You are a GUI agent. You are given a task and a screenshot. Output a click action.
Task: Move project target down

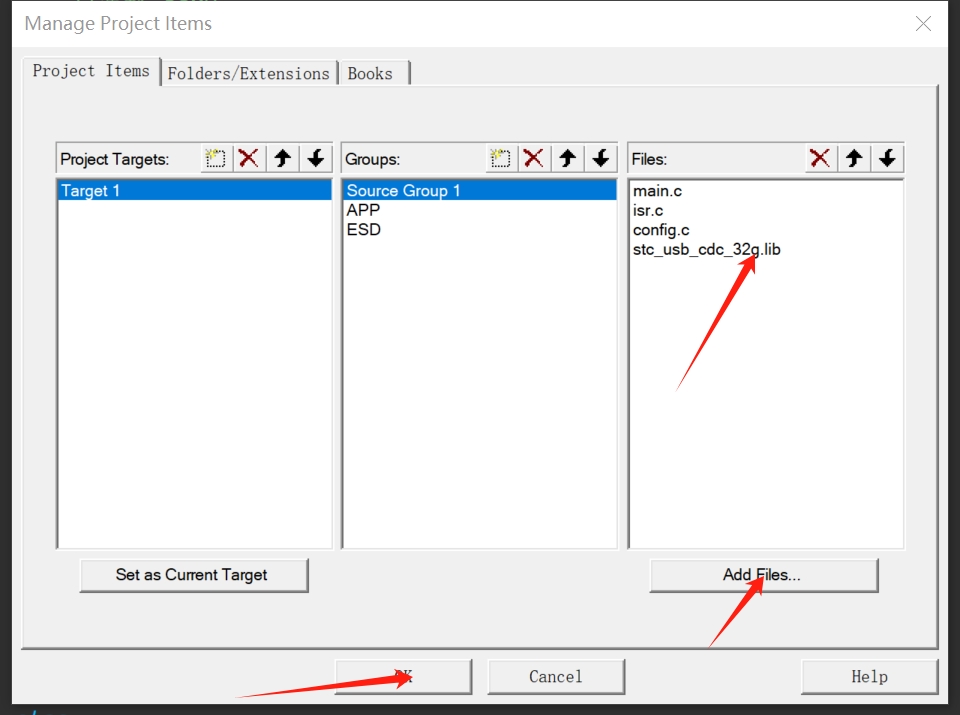coord(316,158)
